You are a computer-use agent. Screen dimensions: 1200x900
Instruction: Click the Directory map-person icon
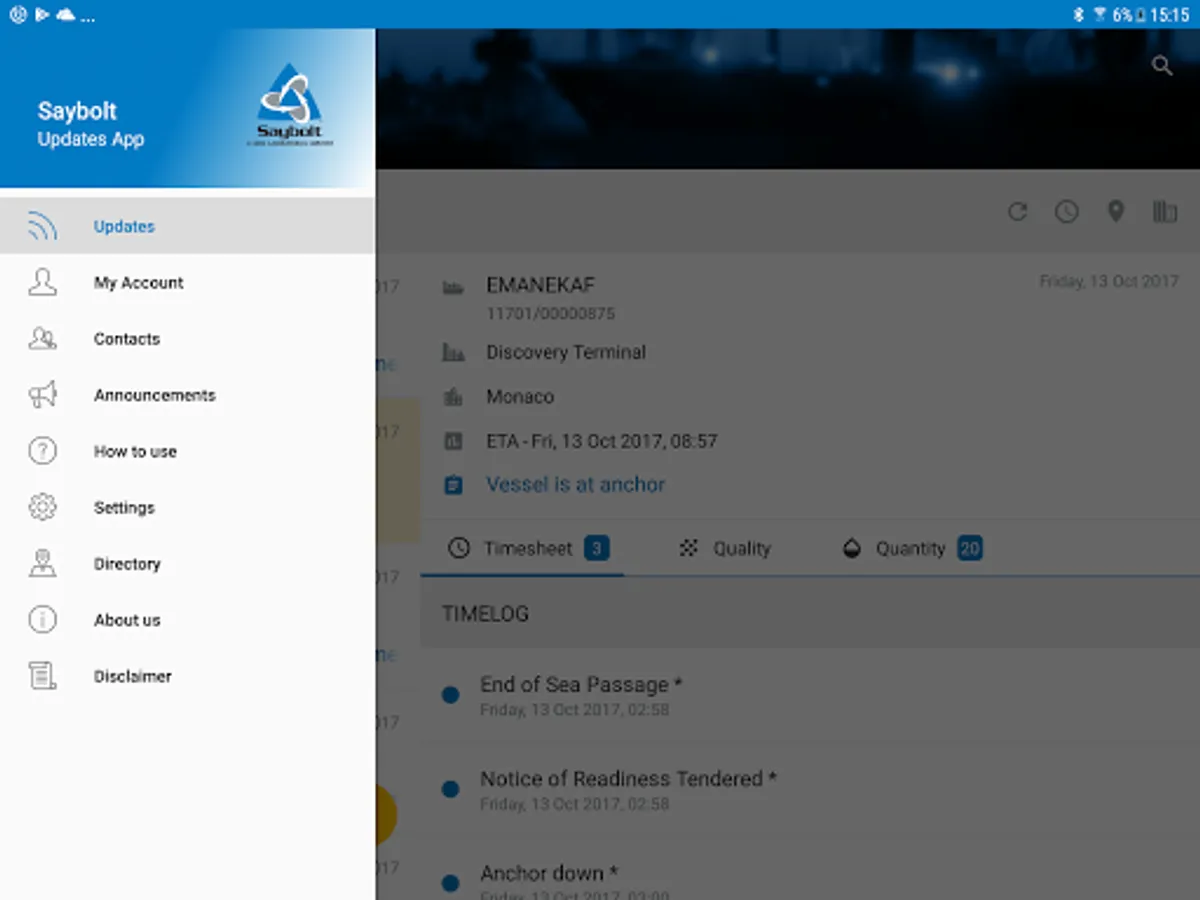click(x=42, y=564)
